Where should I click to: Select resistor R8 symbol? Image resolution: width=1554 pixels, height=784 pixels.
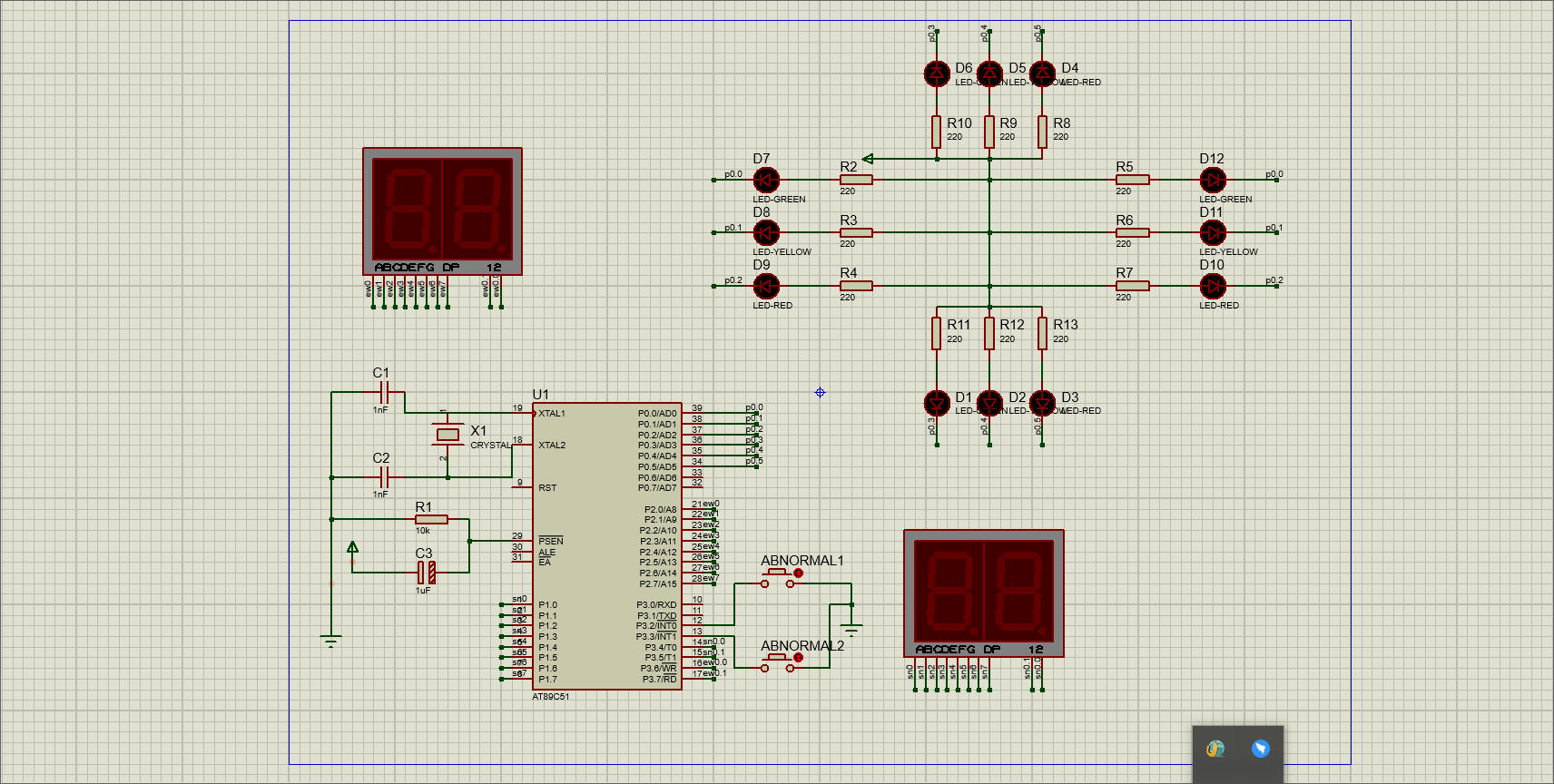[x=1042, y=132]
